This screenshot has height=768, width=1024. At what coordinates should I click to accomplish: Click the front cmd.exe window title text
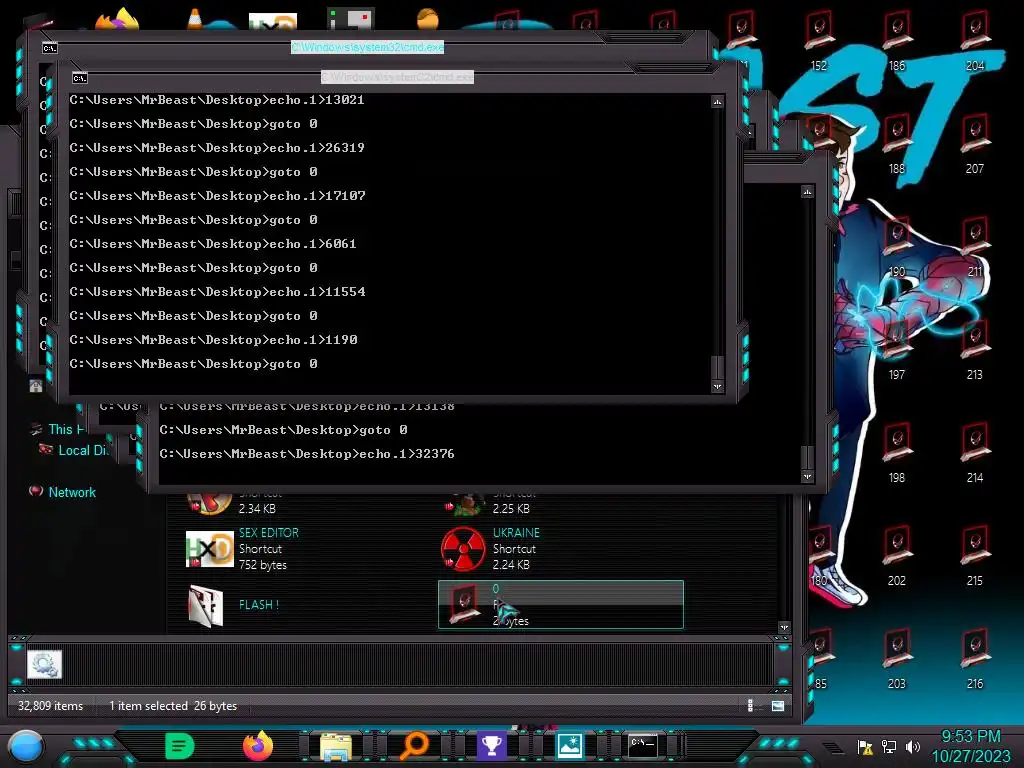pyautogui.click(x=397, y=77)
